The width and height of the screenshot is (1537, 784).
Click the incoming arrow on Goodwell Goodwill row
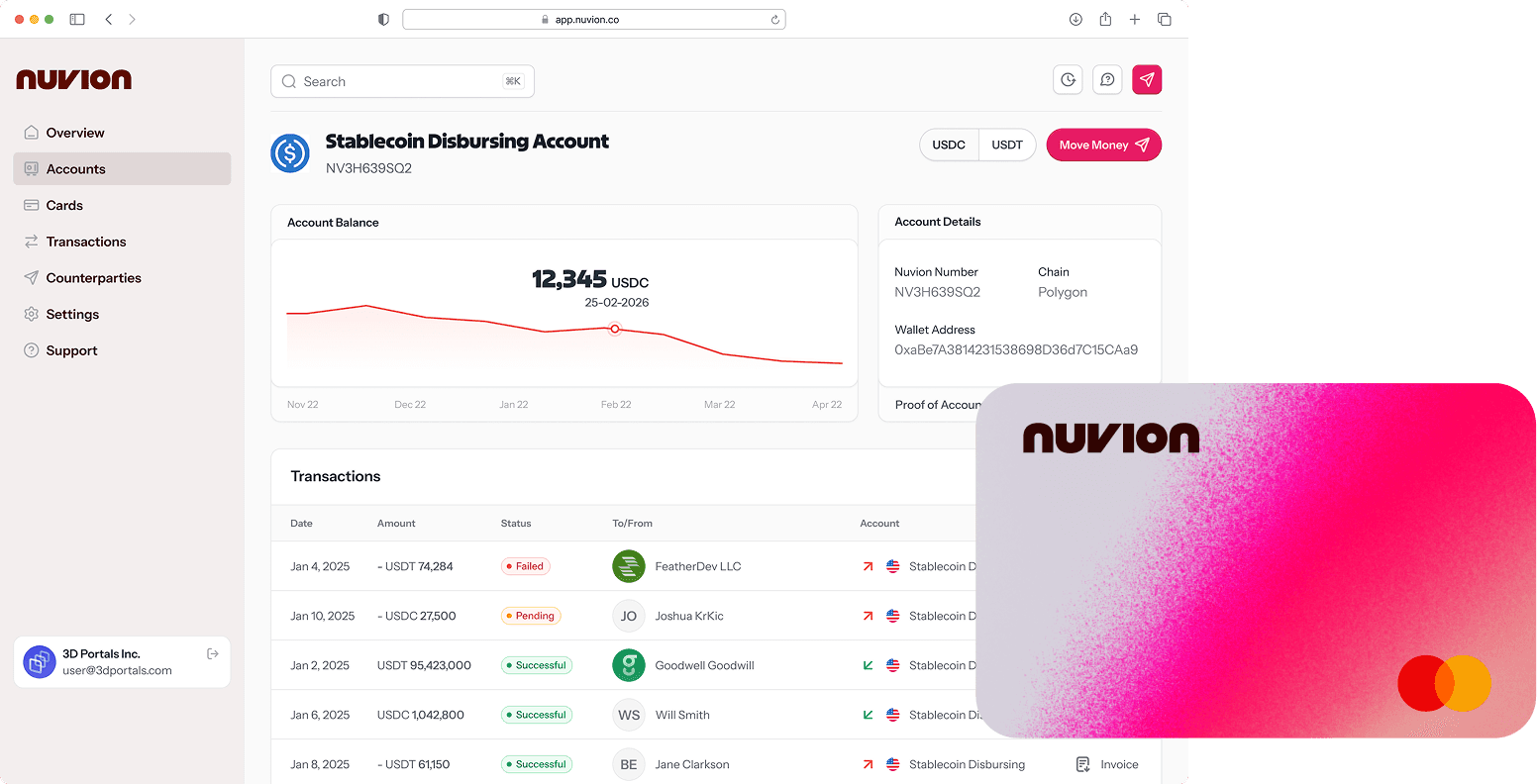(x=868, y=665)
